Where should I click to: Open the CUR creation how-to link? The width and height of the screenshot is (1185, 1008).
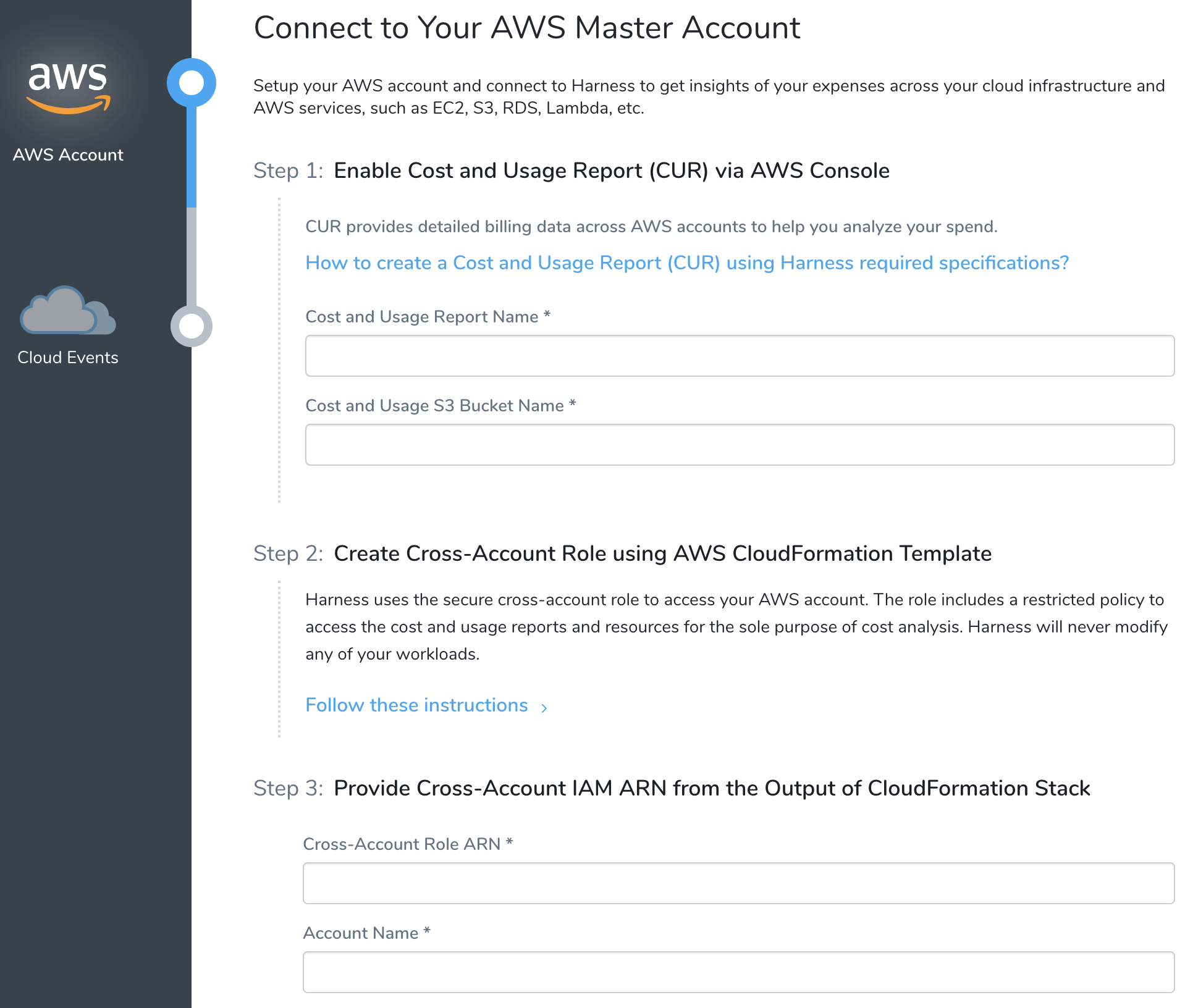(x=687, y=263)
